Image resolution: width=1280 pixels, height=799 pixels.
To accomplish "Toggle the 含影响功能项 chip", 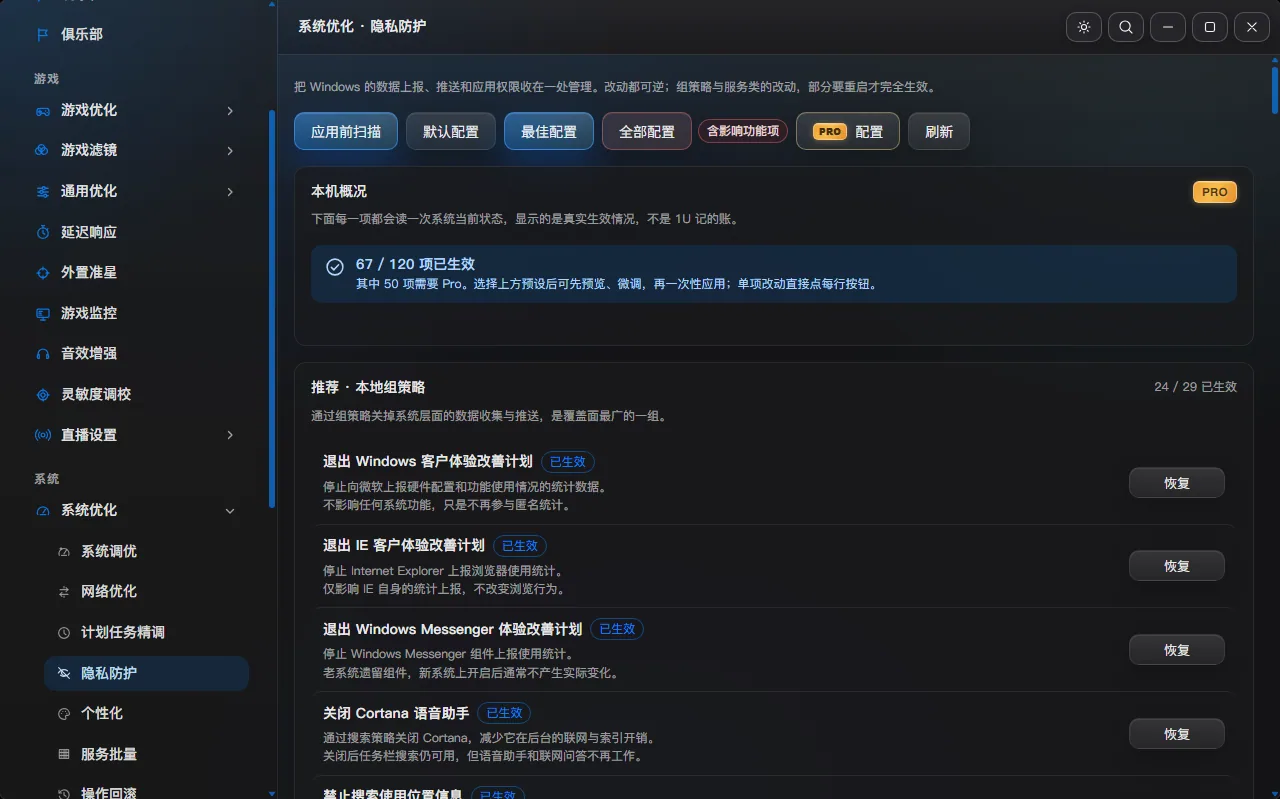I will pos(743,131).
